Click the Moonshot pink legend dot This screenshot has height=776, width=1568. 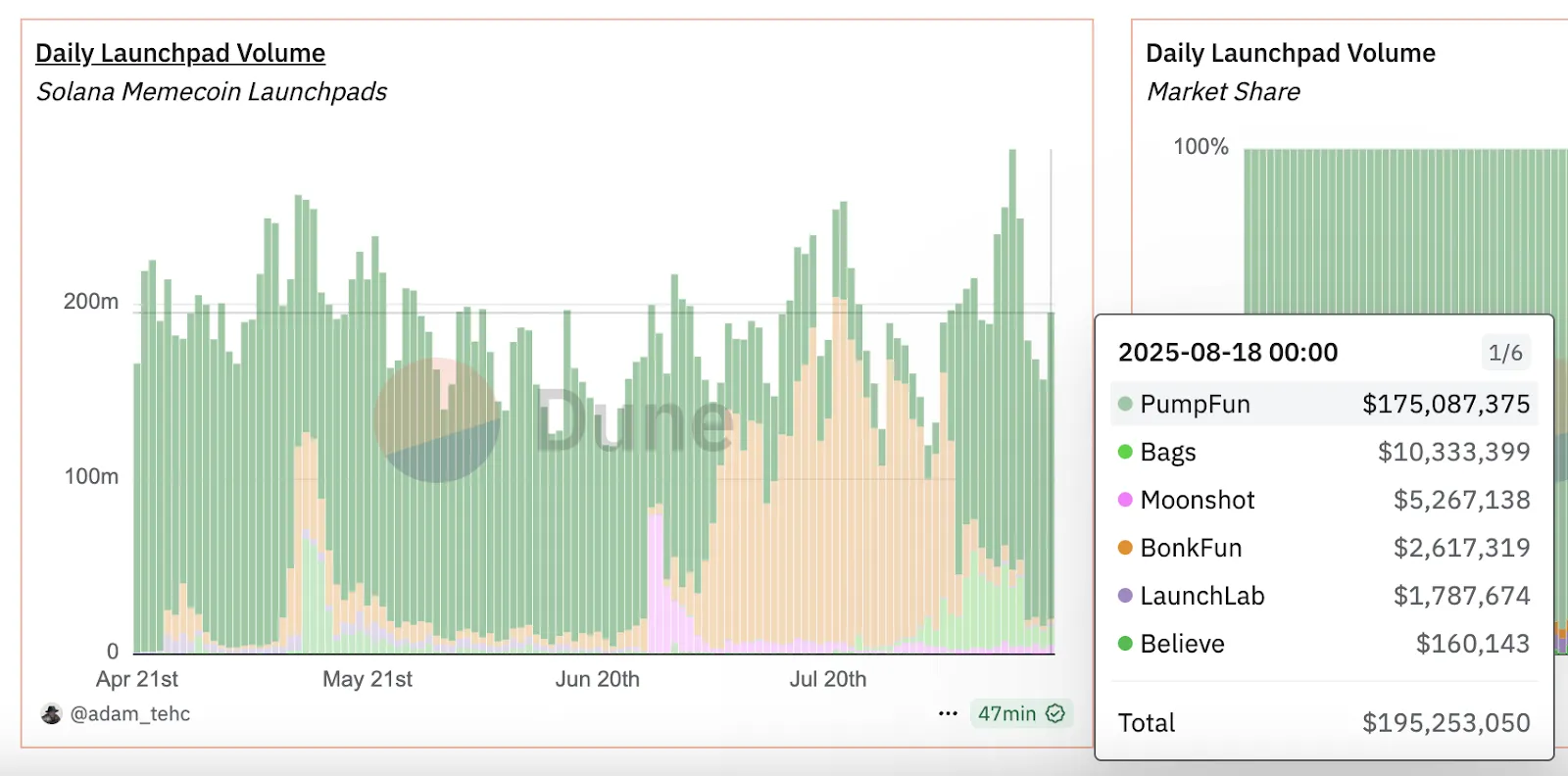(x=1125, y=500)
